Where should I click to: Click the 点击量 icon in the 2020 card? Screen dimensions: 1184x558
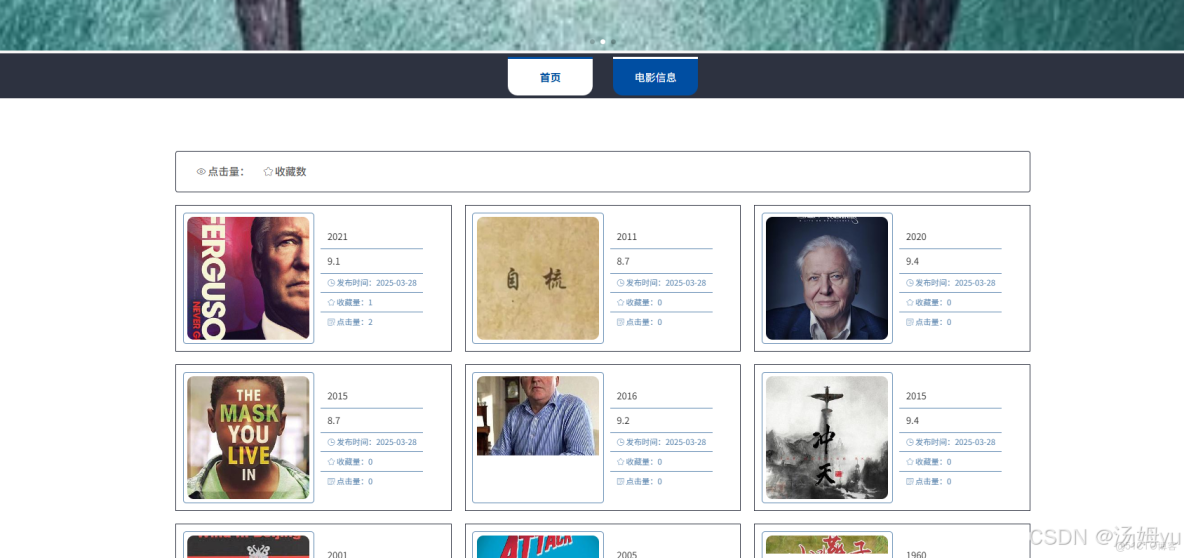coord(910,322)
